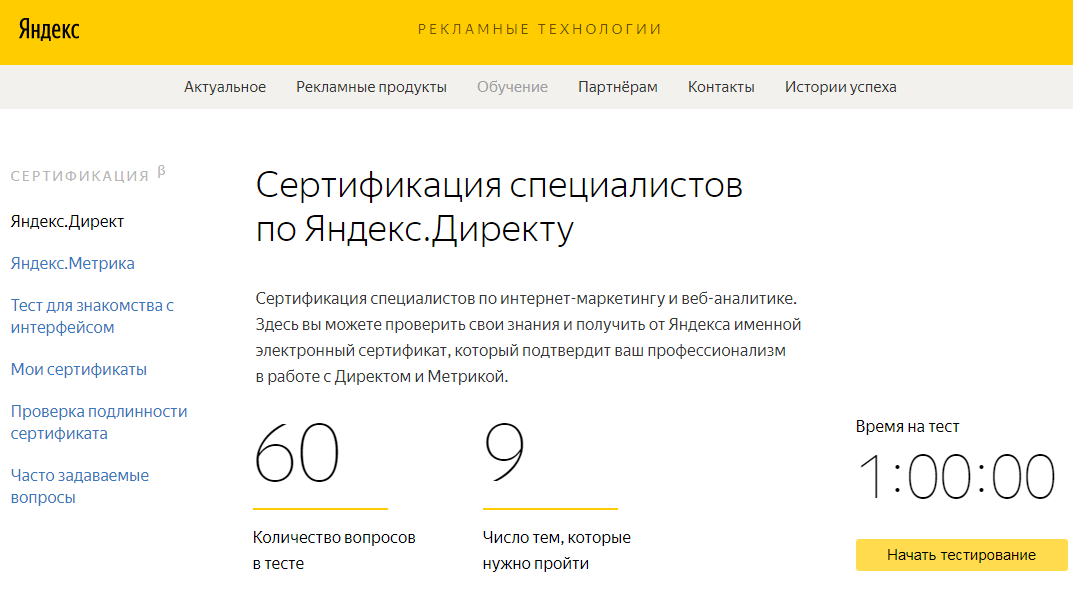The image size is (1073, 590).
Task: Click the number 60 questions count
Action: pos(297,453)
